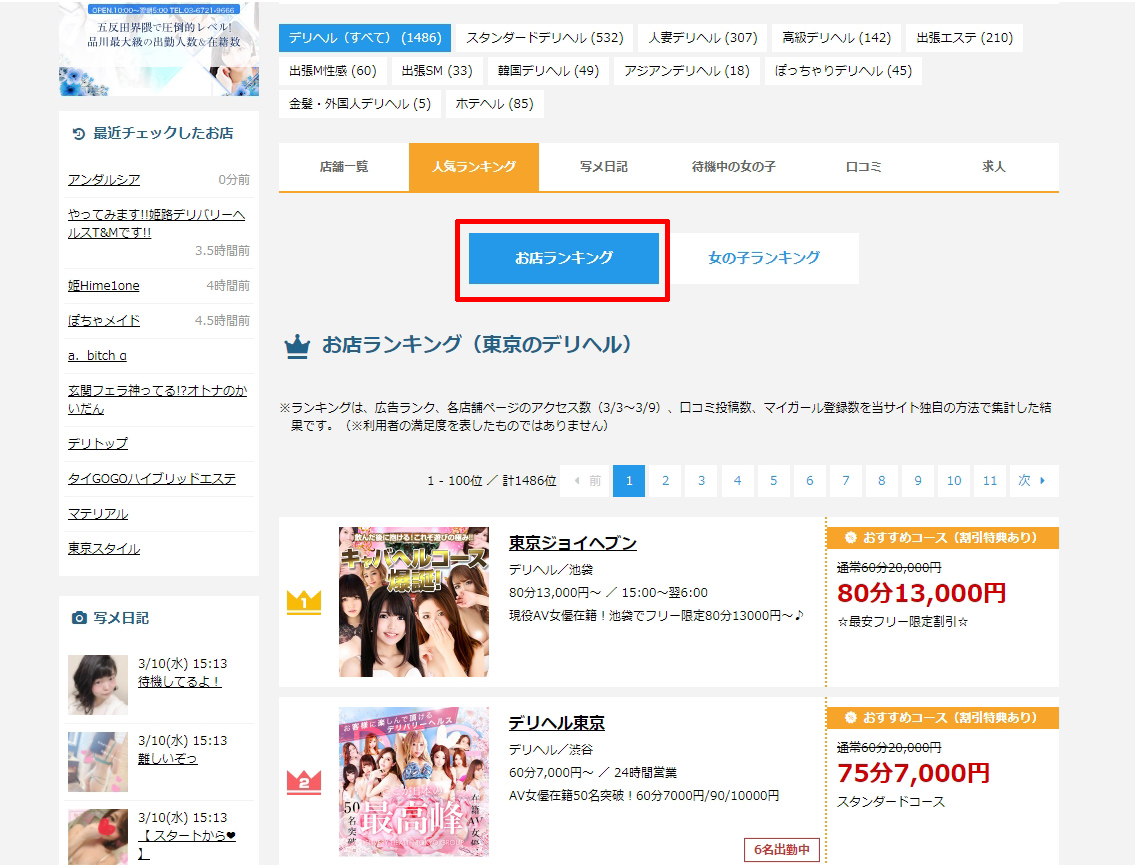Switch to 写メ日記 tab
This screenshot has height=865, width=1135.
pos(604,167)
